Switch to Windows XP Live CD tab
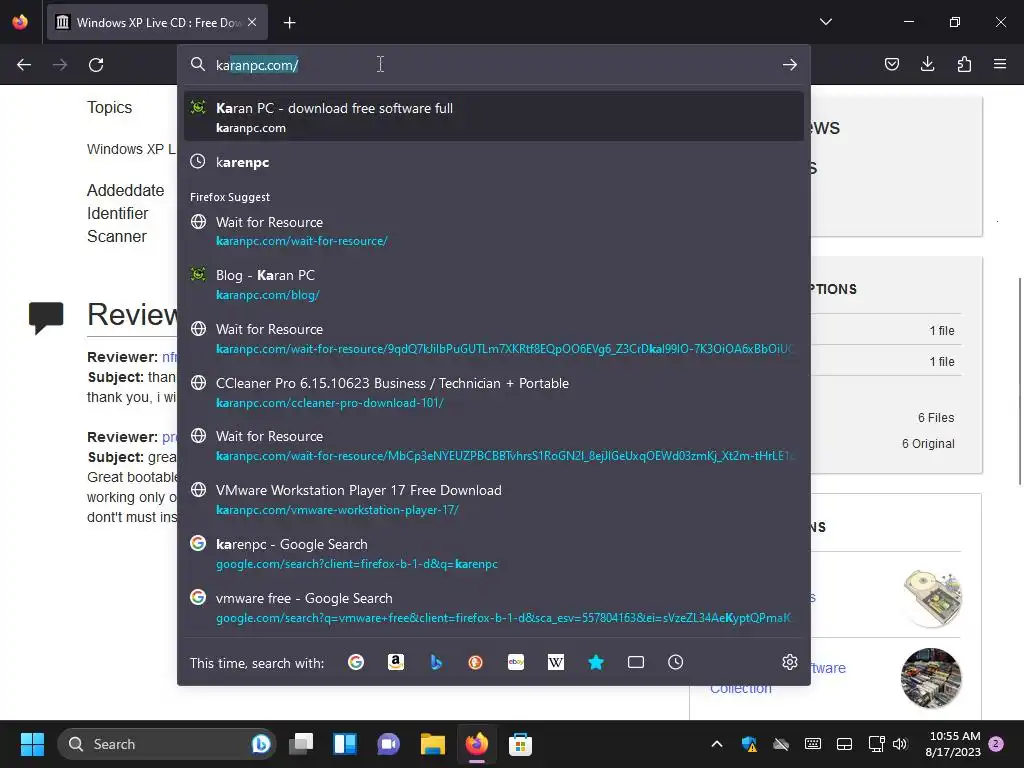Image resolution: width=1024 pixels, height=768 pixels. point(155,22)
